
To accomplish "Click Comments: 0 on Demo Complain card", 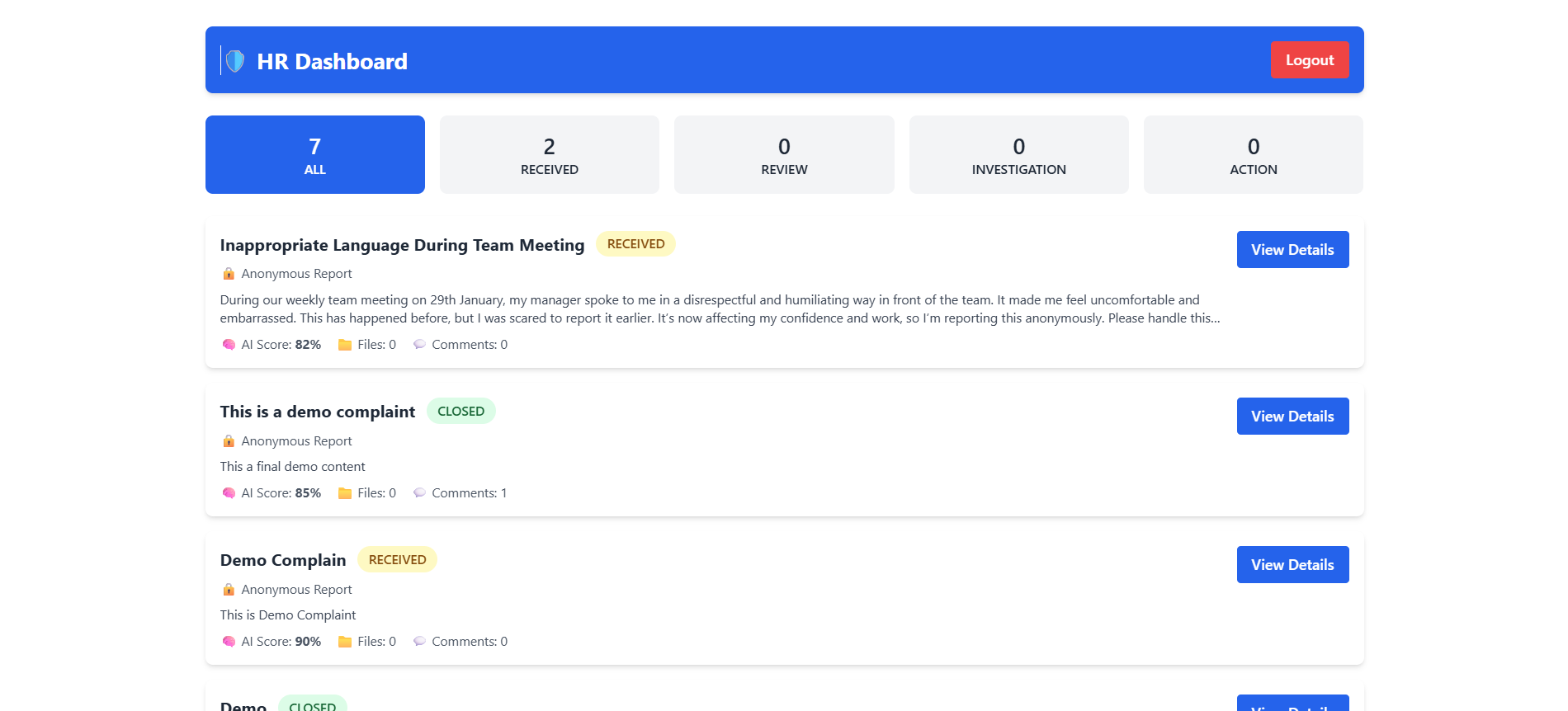I will (x=470, y=642).
